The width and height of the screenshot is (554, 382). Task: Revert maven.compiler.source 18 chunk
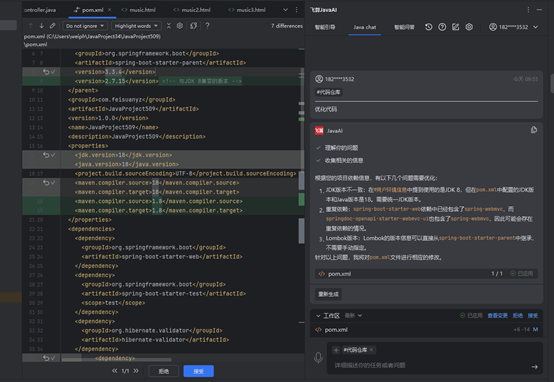pyautogui.click(x=46, y=183)
